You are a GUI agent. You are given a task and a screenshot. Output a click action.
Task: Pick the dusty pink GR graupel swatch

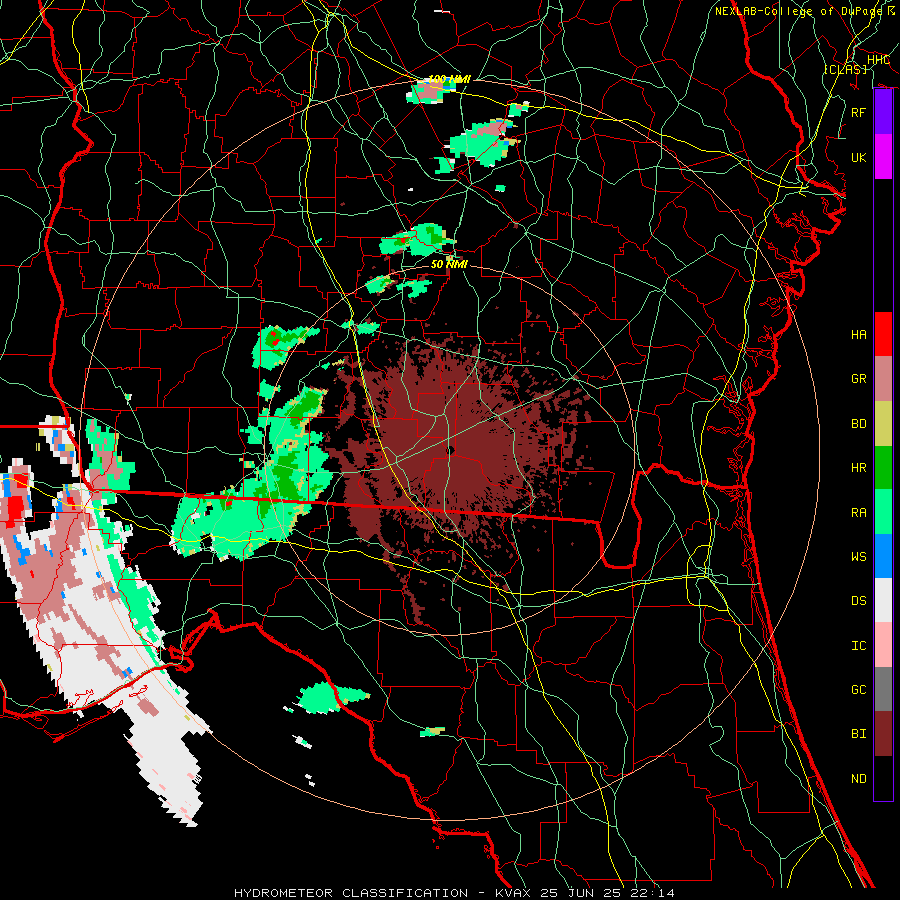tap(883, 379)
